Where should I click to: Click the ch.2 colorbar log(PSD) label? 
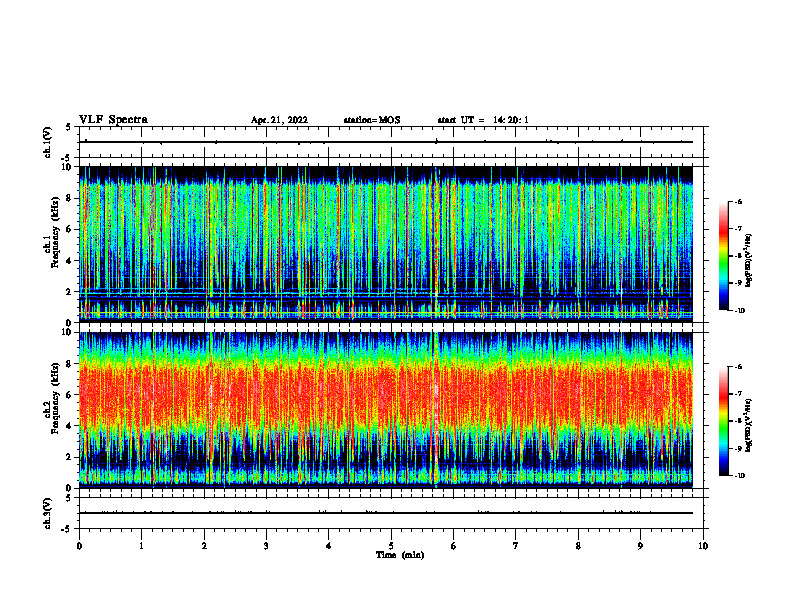(x=749, y=425)
